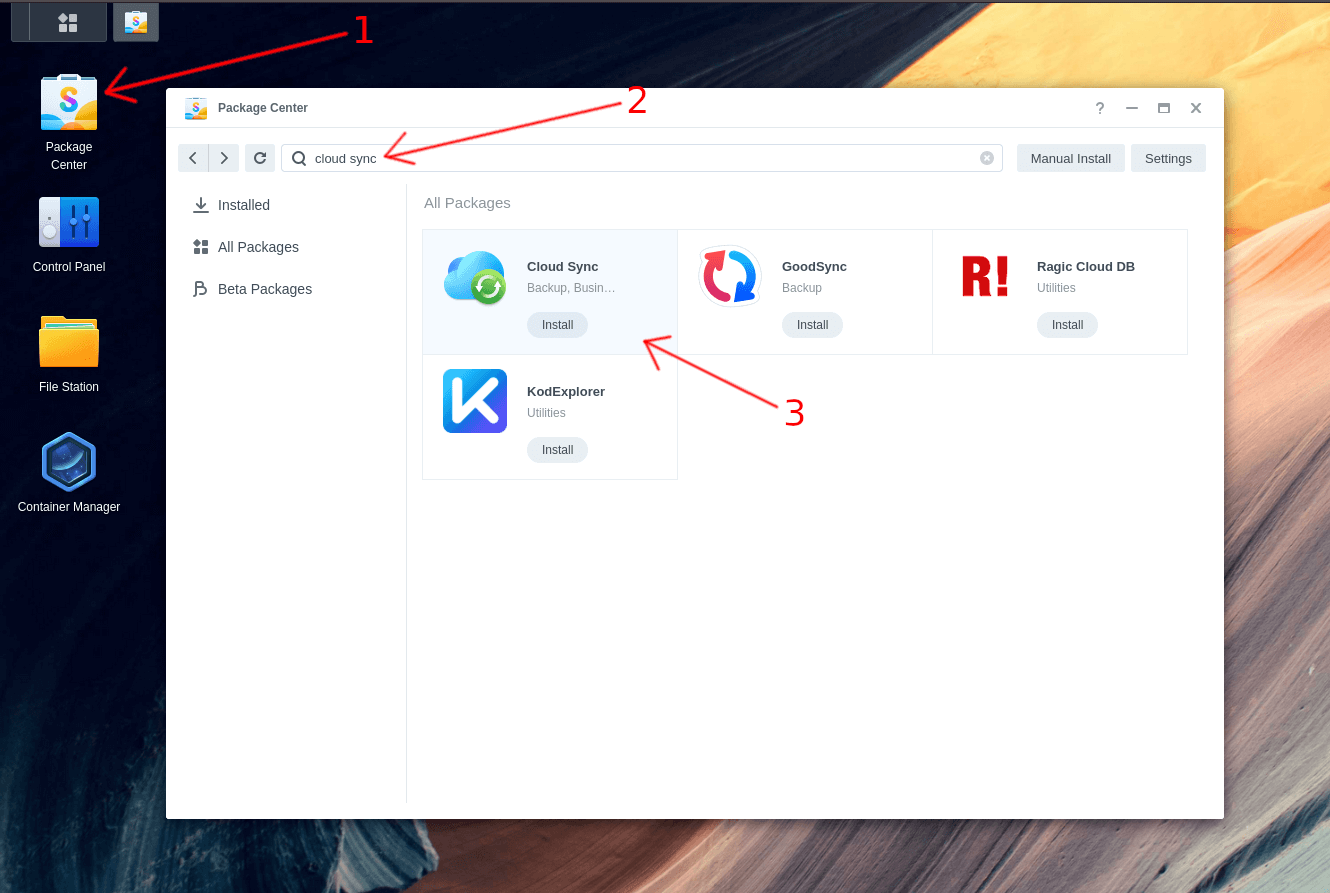Install the Cloud Sync package
This screenshot has height=893, width=1330.
click(557, 325)
